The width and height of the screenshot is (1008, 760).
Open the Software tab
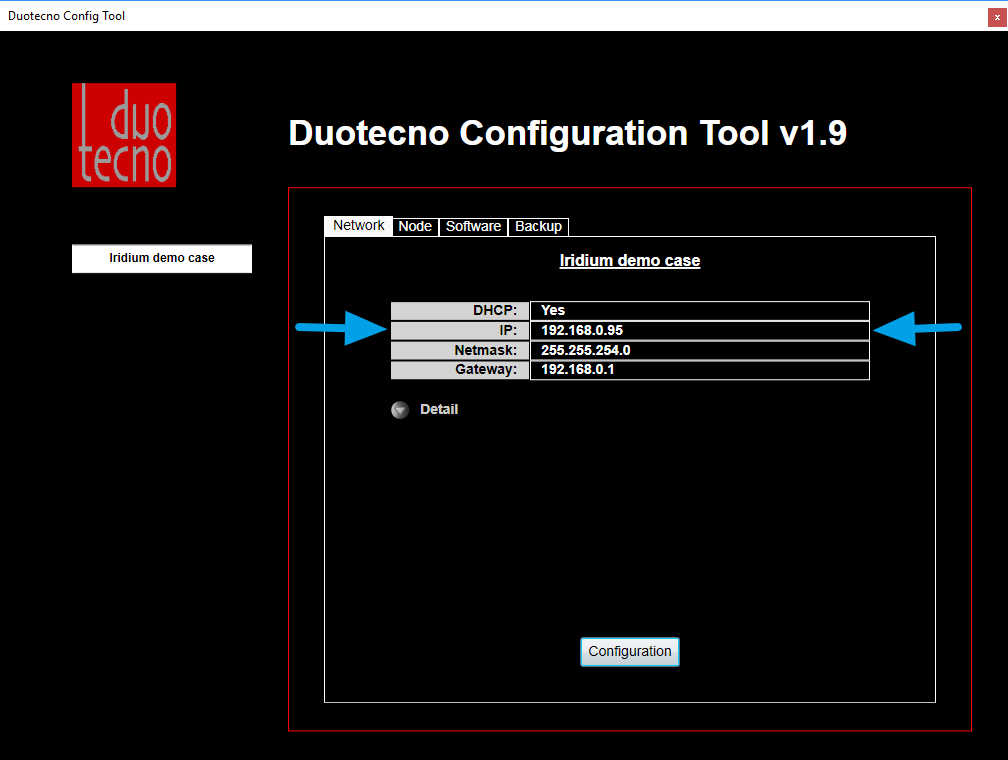[473, 226]
